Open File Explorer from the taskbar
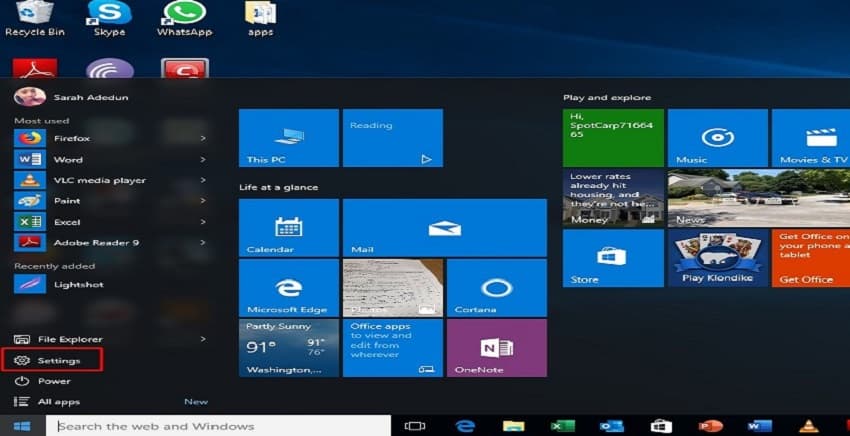850x436 pixels. [513, 426]
